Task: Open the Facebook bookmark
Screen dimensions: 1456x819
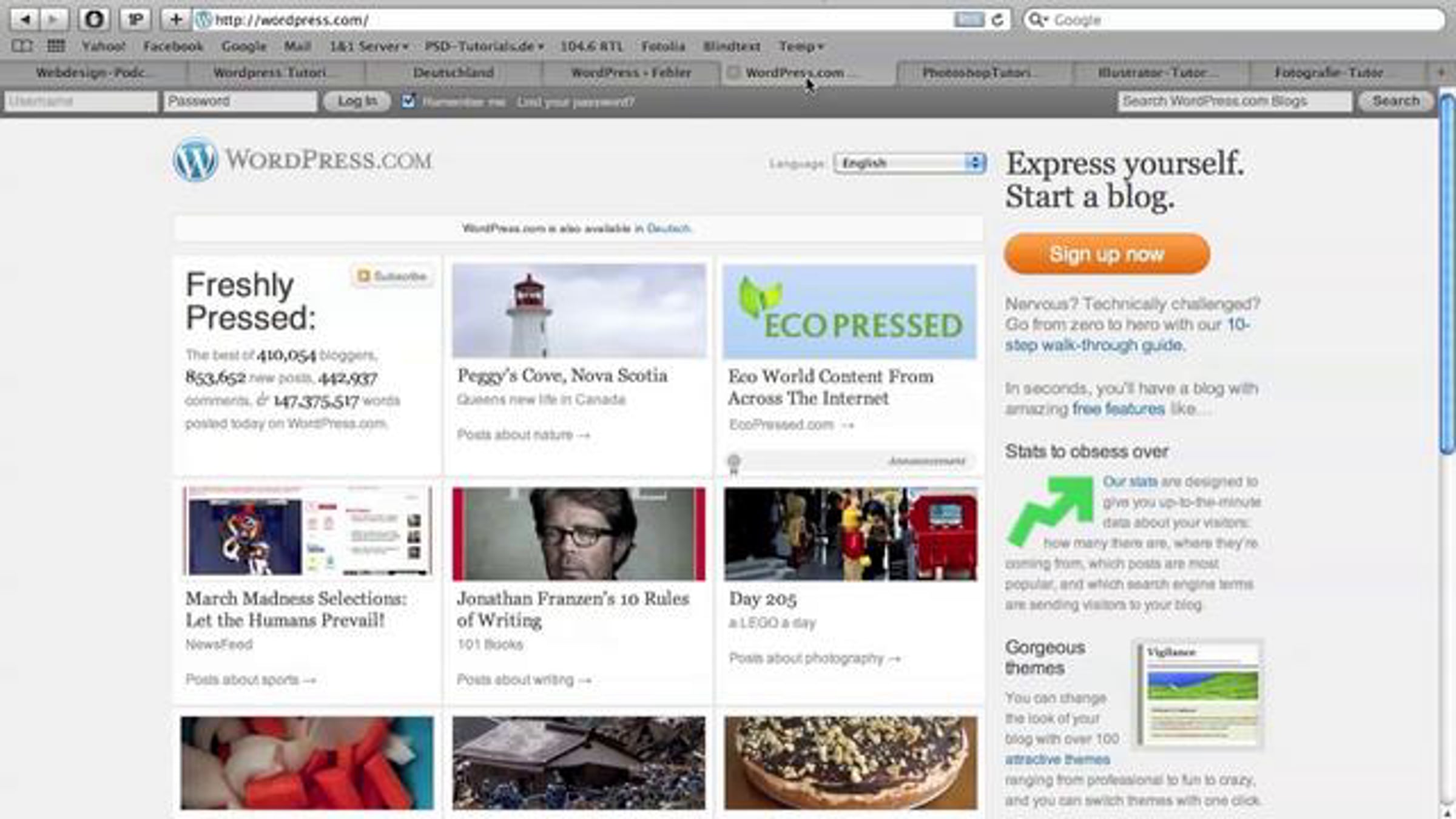Action: pyautogui.click(x=174, y=46)
